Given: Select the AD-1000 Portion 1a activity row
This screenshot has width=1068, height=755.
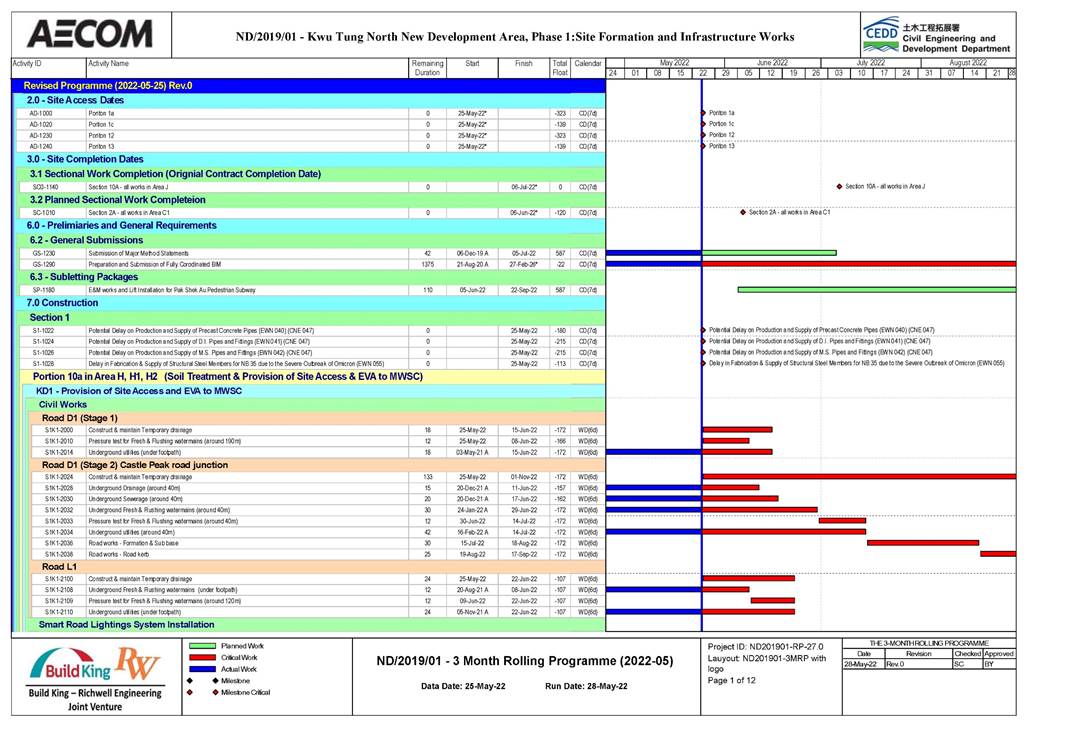Looking at the screenshot, I should pos(200,113).
